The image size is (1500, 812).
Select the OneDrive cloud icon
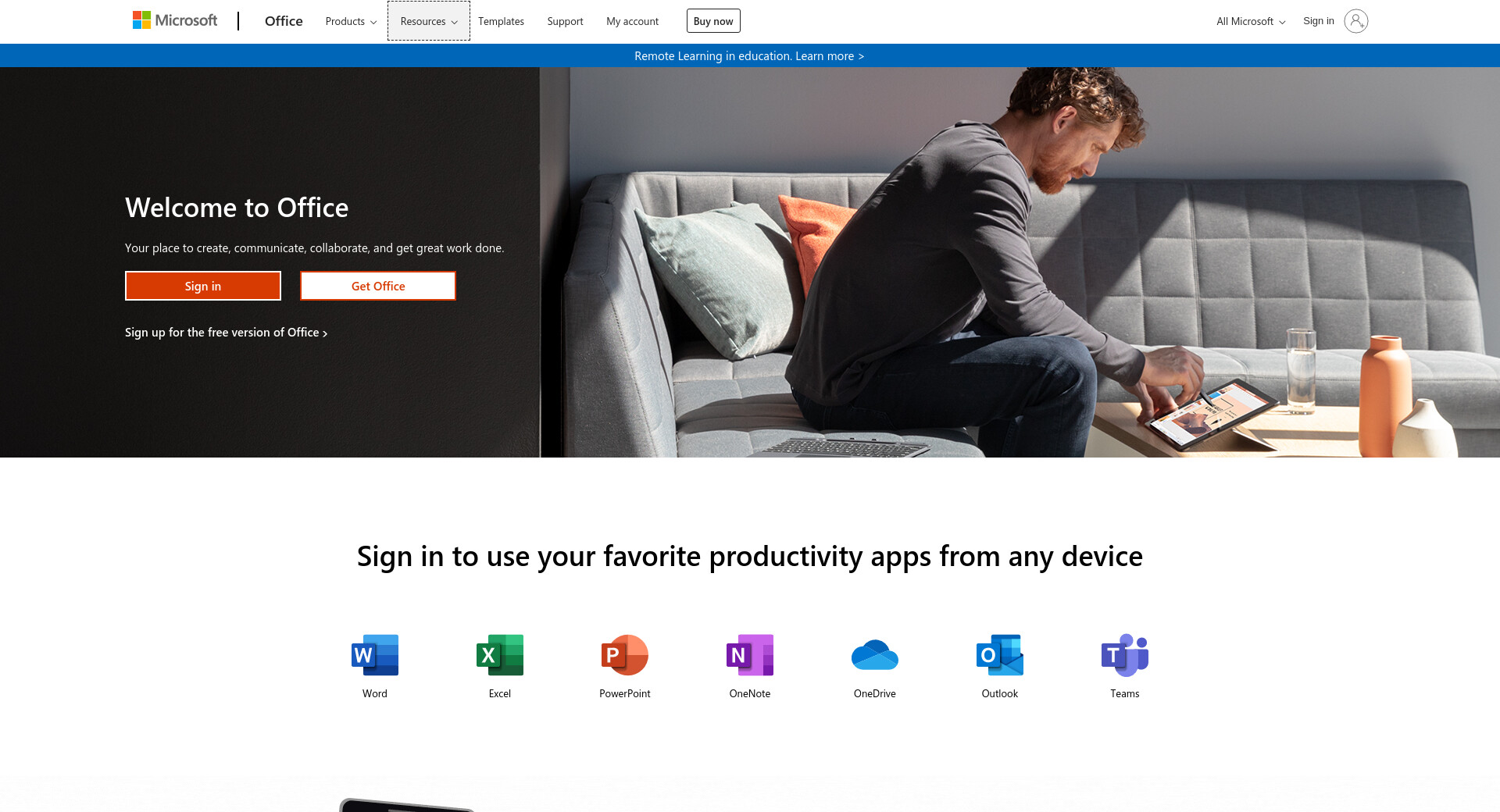click(x=875, y=655)
